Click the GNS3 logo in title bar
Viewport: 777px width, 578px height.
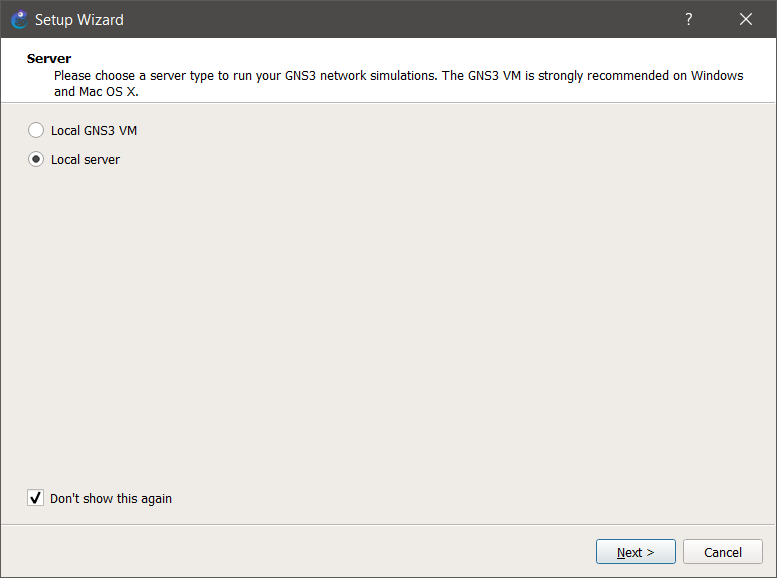(18, 19)
